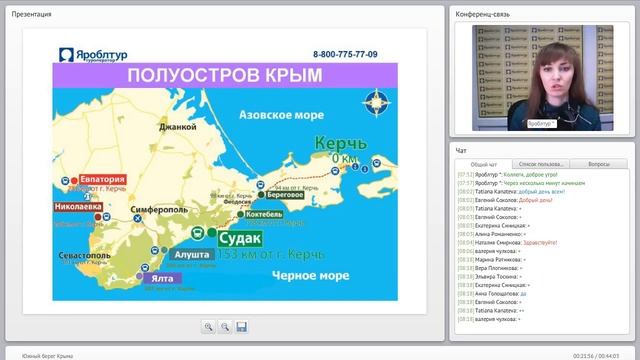
Task: Open the Вопросы tab
Action: tap(599, 164)
